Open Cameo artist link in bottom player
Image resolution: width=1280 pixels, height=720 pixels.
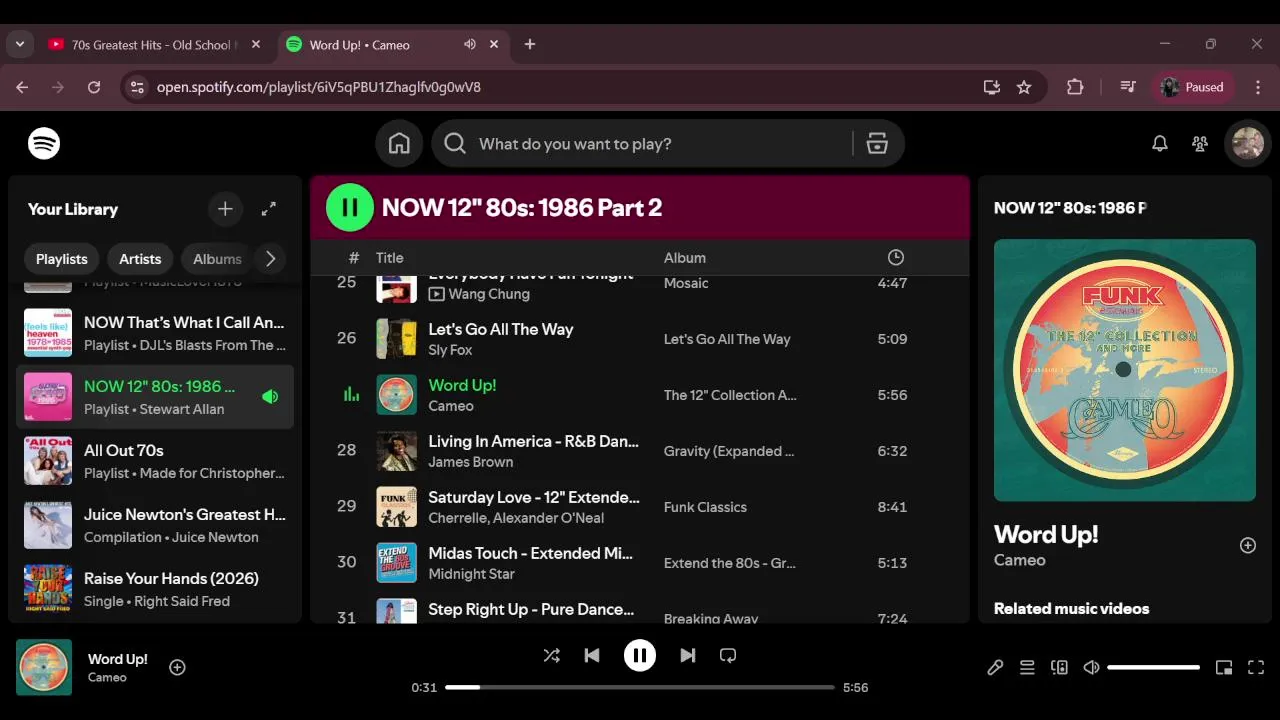(x=107, y=678)
